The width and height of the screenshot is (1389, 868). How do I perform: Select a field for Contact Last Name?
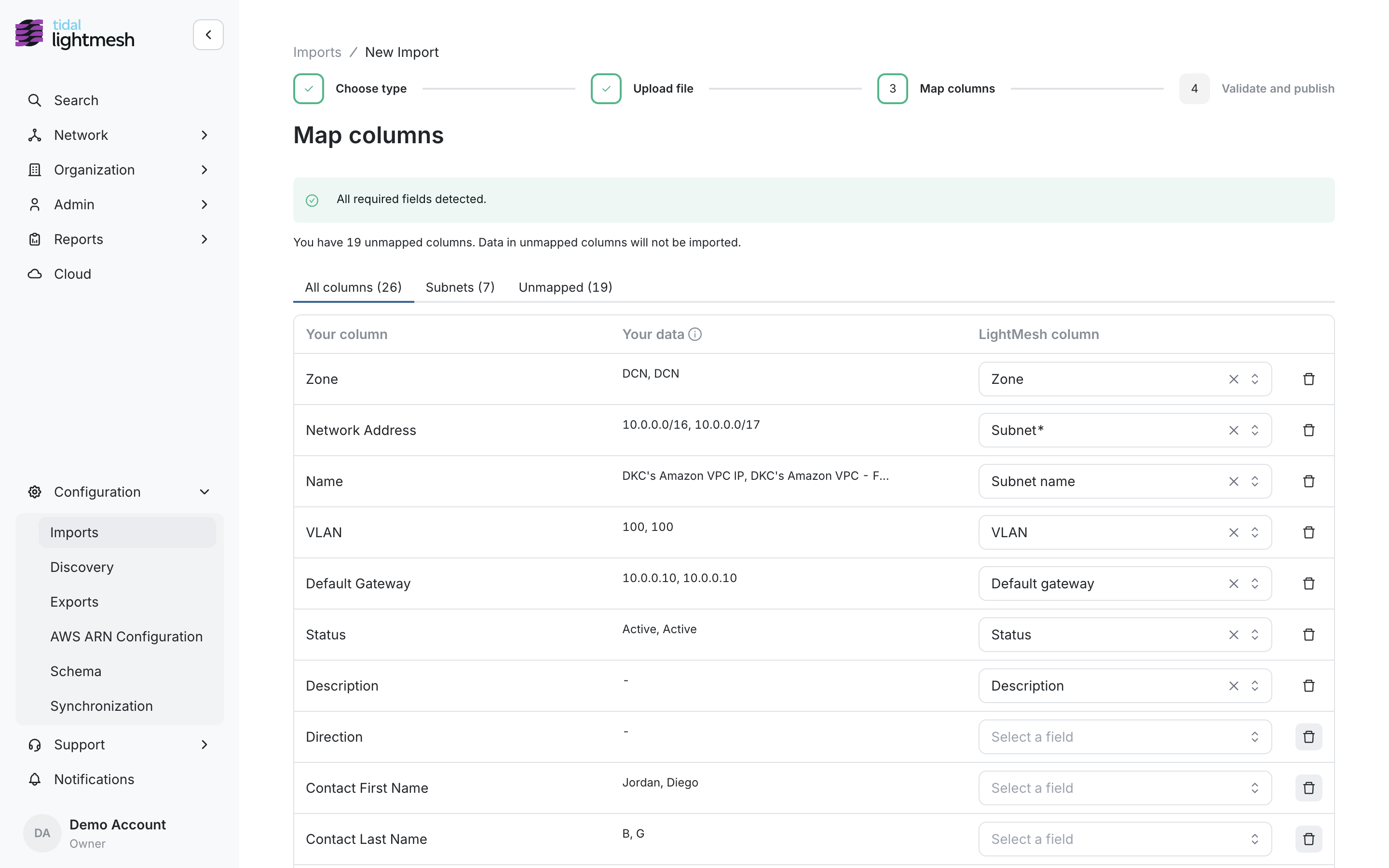point(1125,839)
